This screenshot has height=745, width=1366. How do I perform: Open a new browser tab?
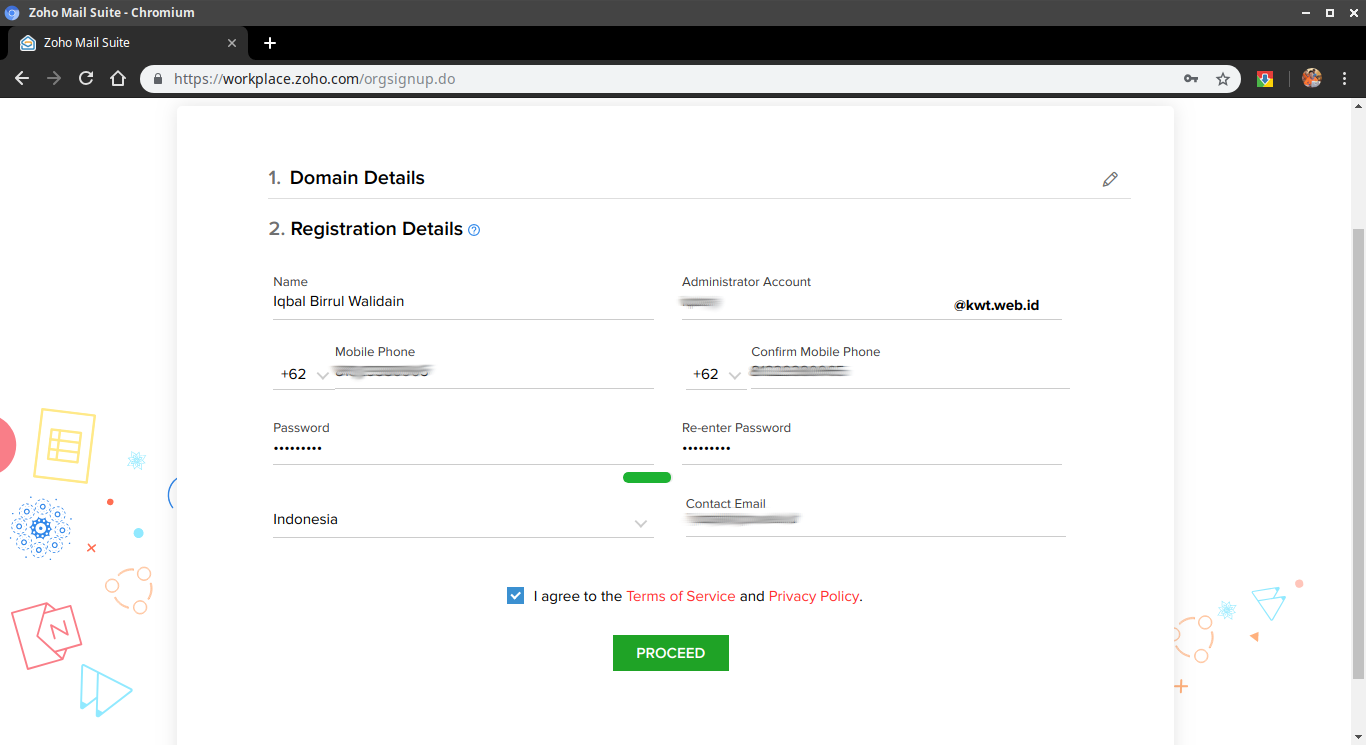(x=269, y=43)
